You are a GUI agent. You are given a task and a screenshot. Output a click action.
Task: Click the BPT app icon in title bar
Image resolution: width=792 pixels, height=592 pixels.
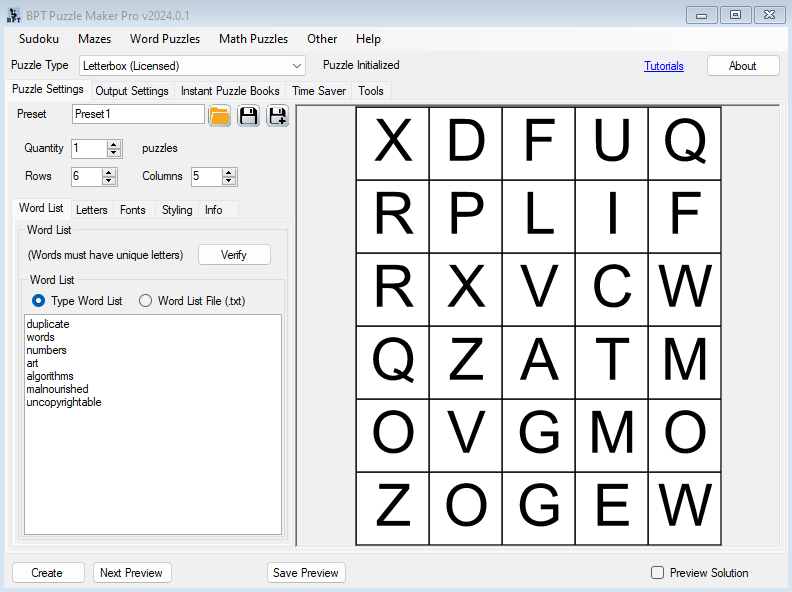click(13, 15)
